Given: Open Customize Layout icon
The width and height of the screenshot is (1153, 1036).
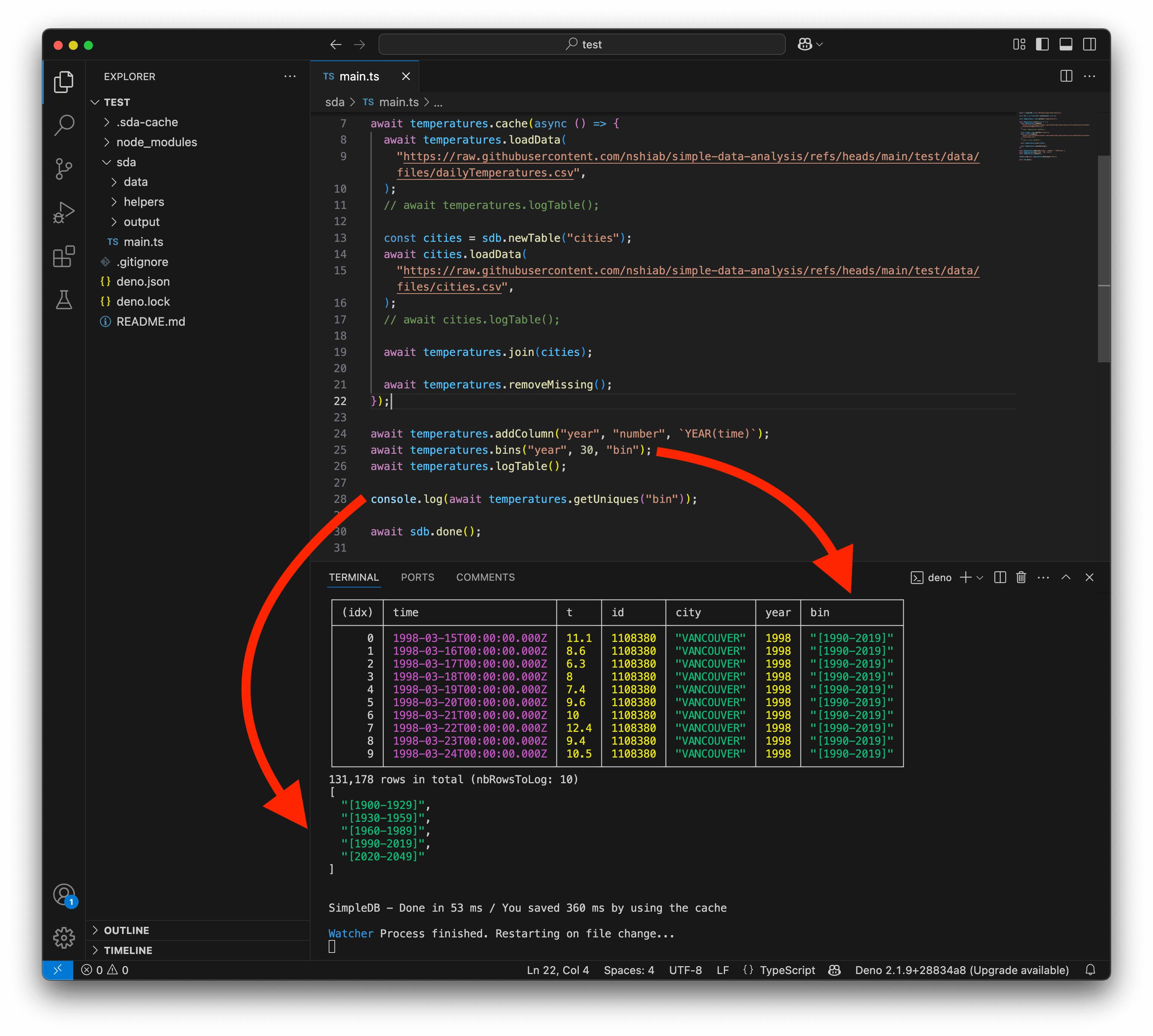Looking at the screenshot, I should 1019,45.
